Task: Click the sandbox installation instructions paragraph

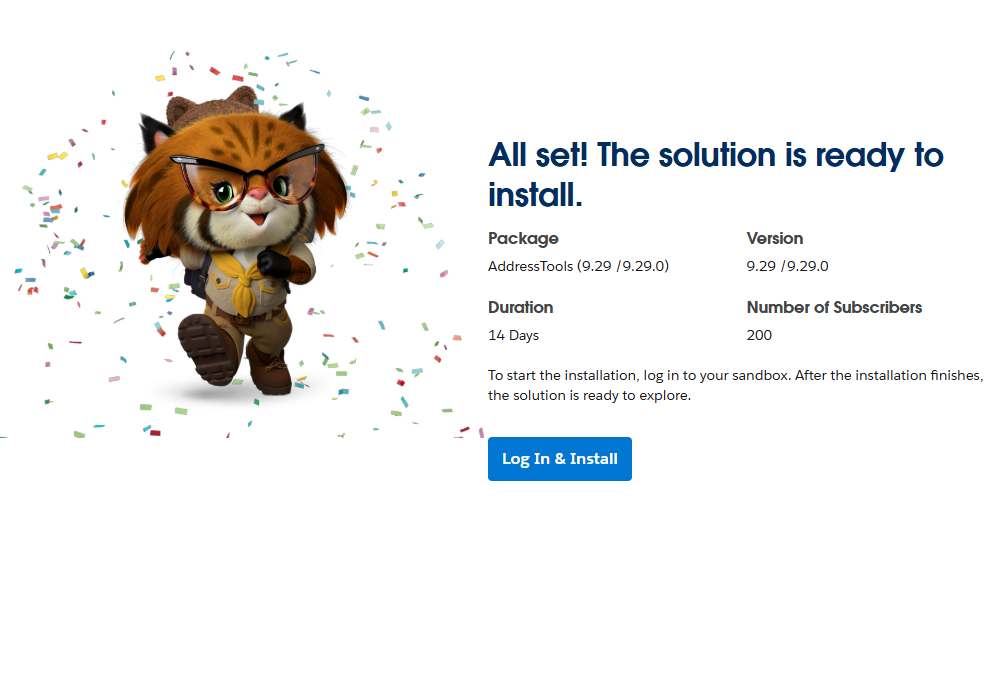Action: [x=735, y=385]
